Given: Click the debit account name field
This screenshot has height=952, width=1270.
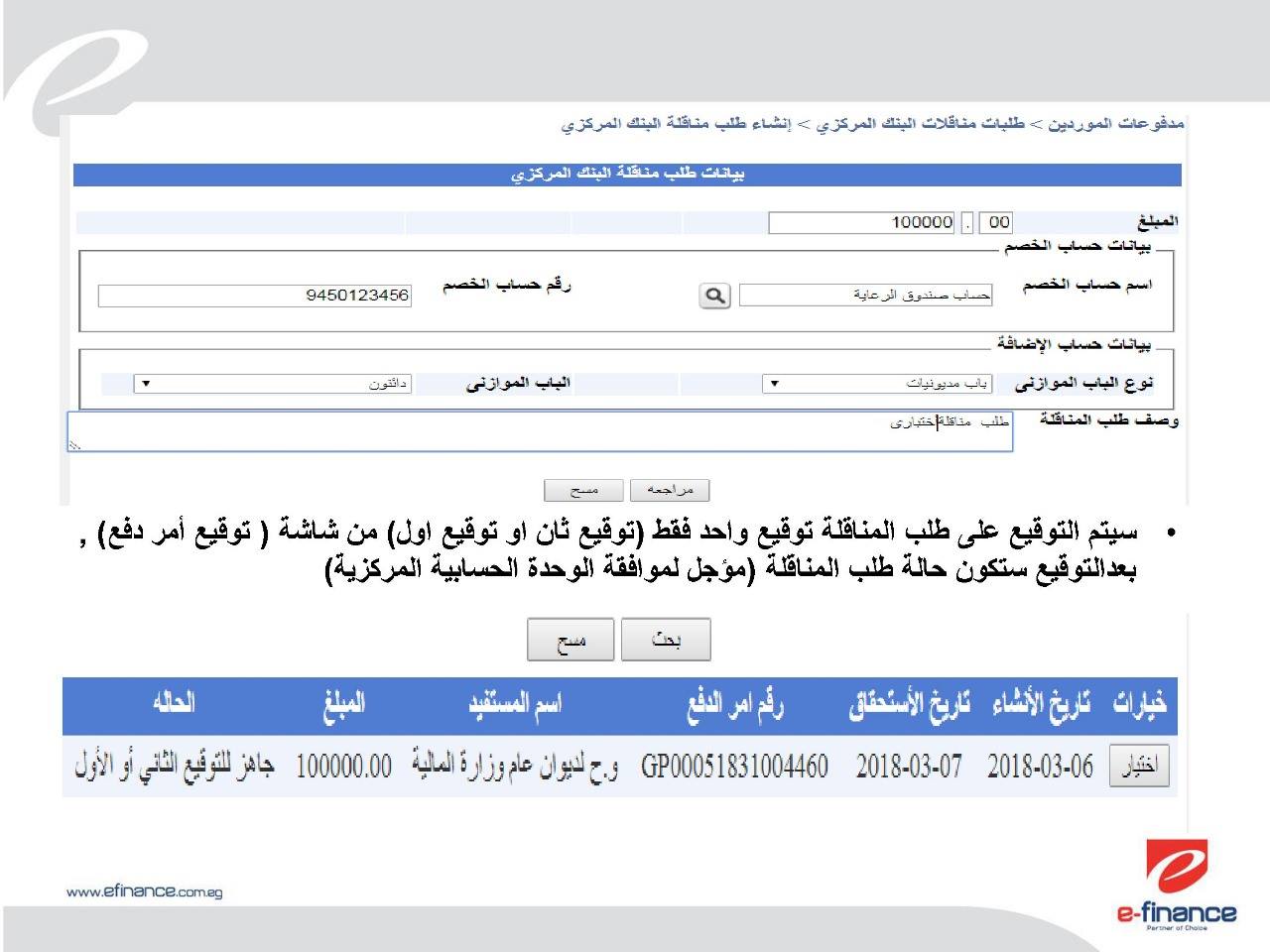Looking at the screenshot, I should [865, 296].
